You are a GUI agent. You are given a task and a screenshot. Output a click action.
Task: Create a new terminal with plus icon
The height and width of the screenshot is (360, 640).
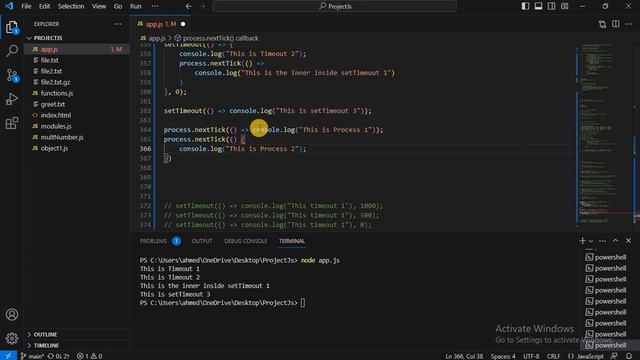pos(582,241)
